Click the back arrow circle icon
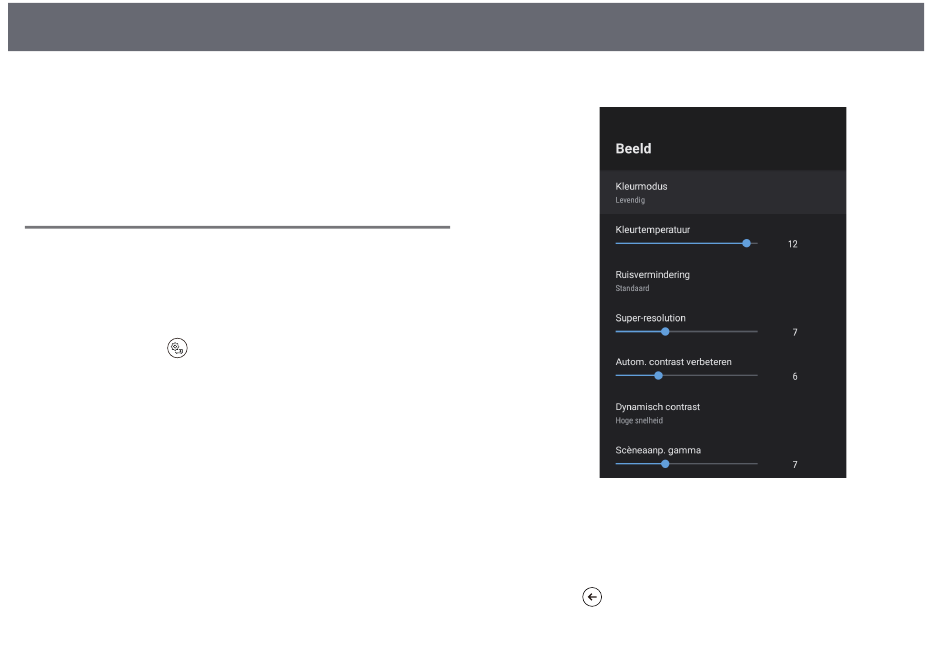This screenshot has height=659, width=950. 591,597
